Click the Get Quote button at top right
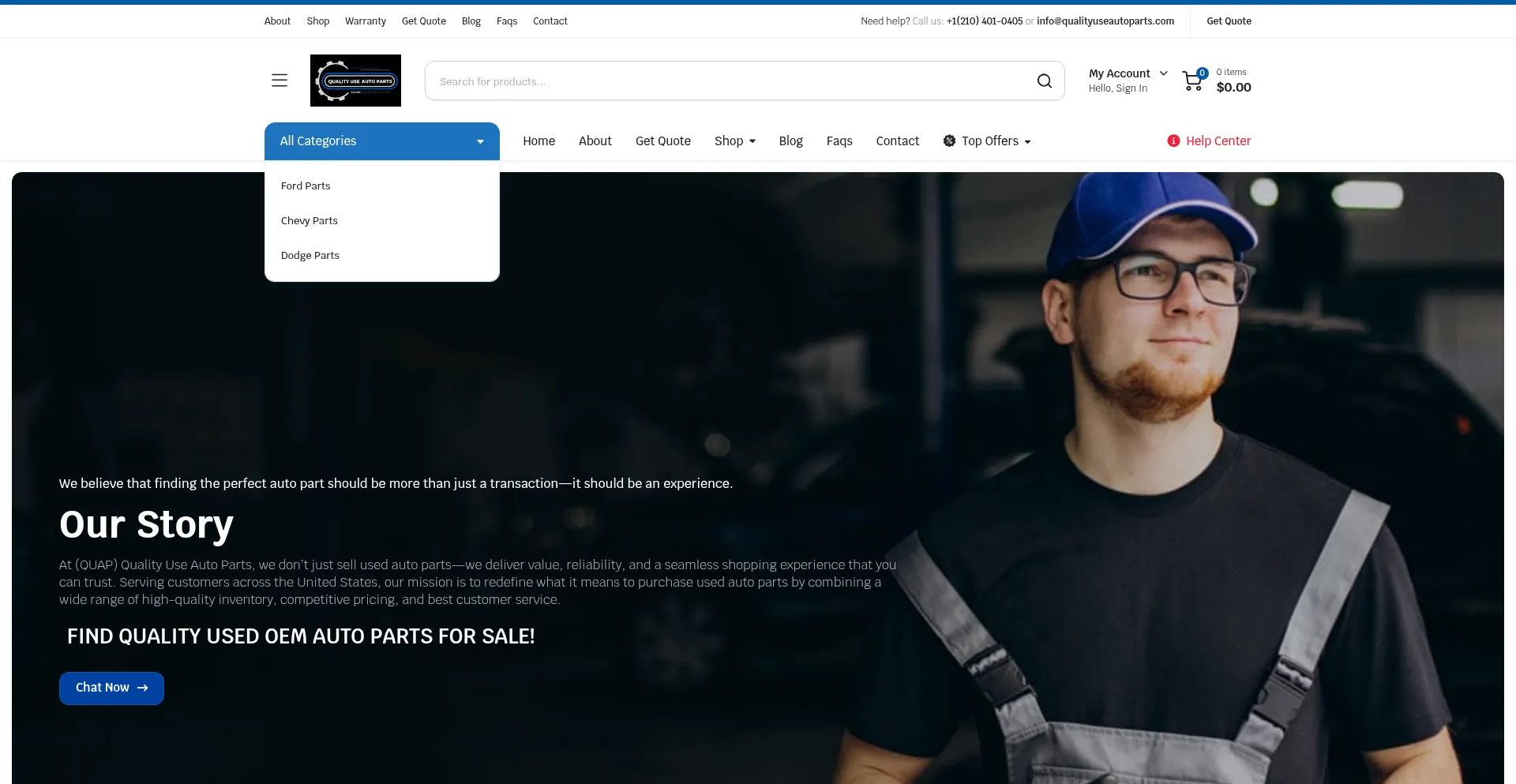 (1229, 21)
